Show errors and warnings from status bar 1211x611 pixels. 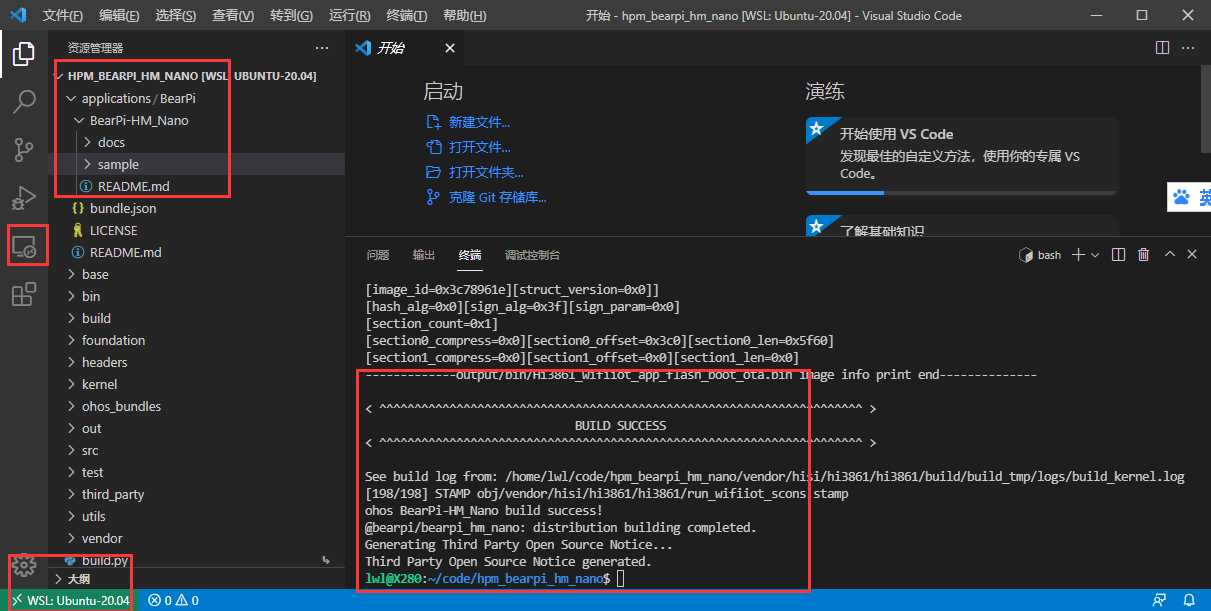pyautogui.click(x=173, y=600)
